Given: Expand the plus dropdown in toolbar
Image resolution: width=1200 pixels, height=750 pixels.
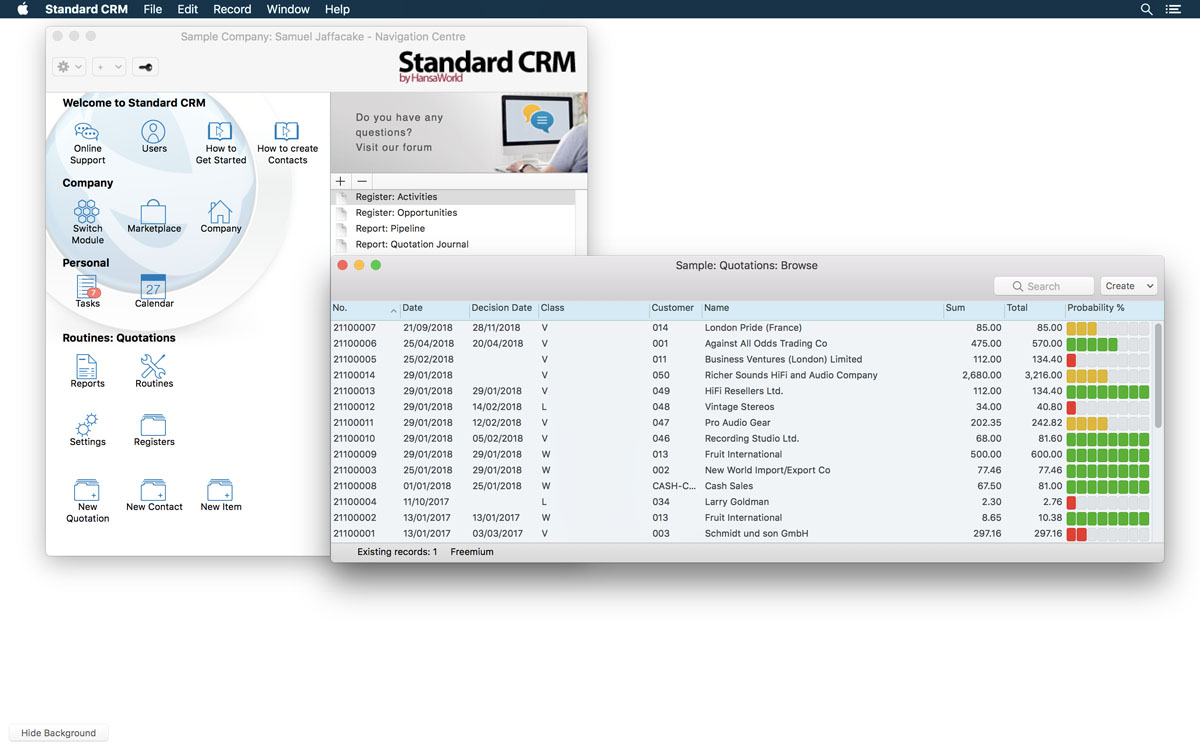Looking at the screenshot, I should tap(108, 67).
